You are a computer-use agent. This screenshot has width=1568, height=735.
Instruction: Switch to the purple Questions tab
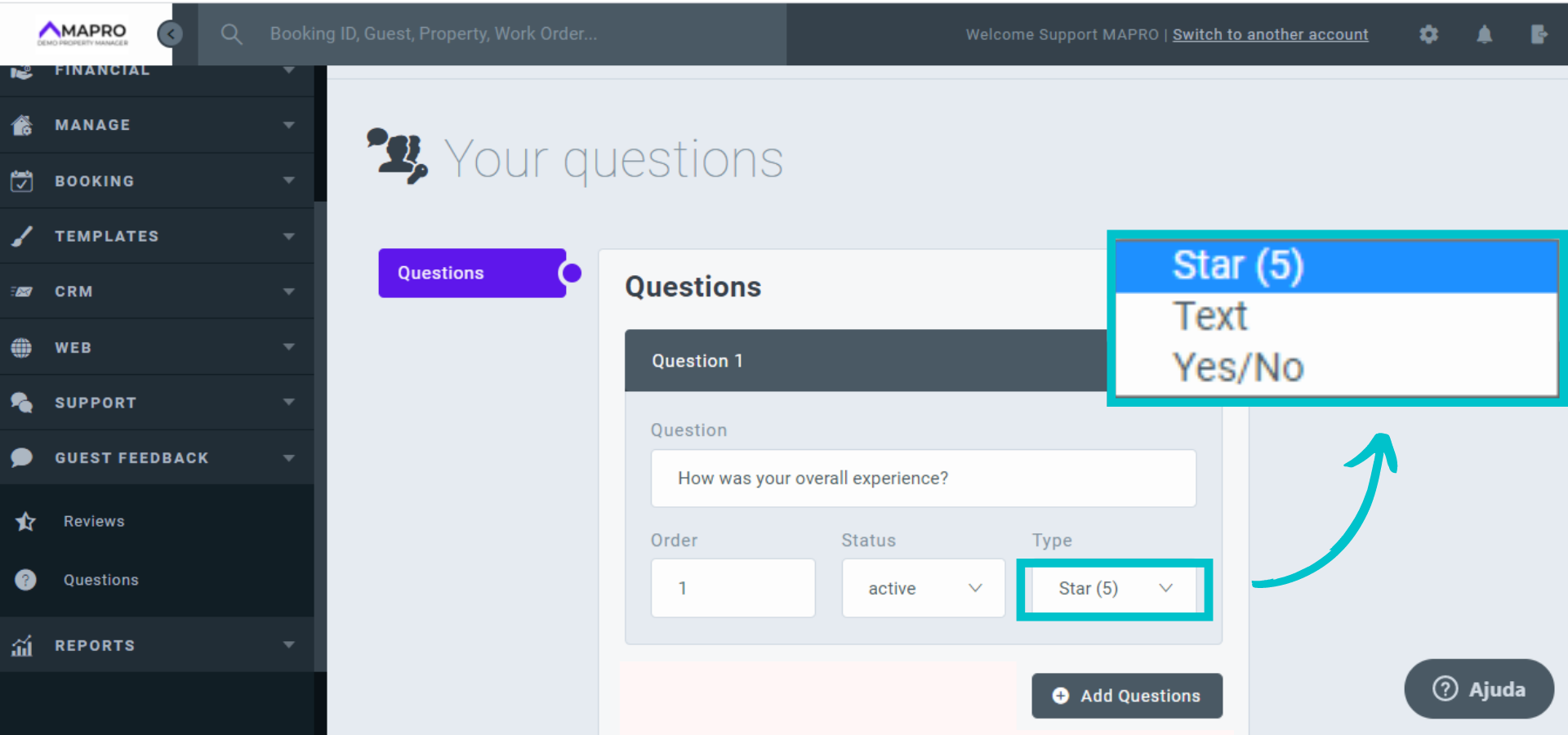pos(472,273)
